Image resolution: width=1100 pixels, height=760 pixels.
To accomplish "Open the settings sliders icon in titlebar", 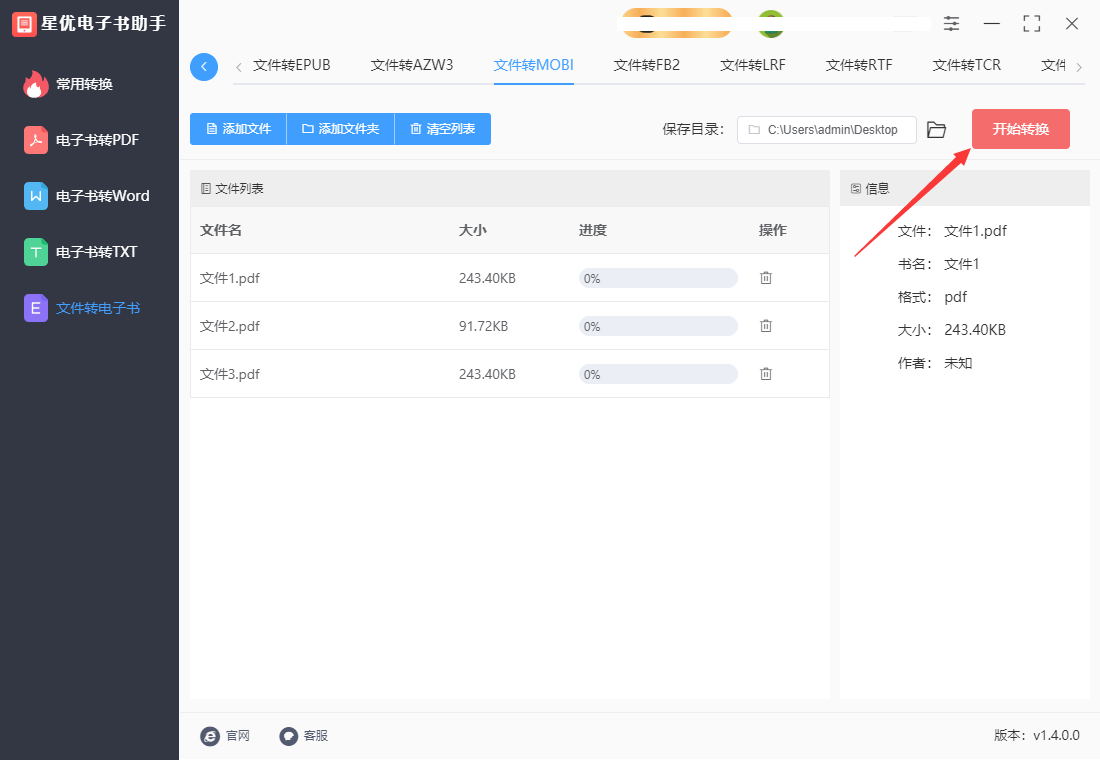I will click(x=951, y=23).
